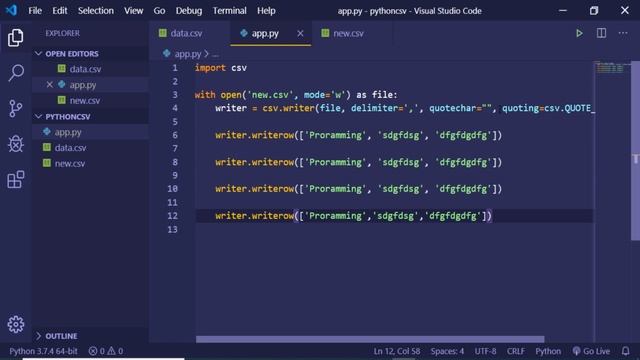Click new.csv file icon in PYTHONCSV folder
Image resolution: width=640 pixels, height=360 pixels.
(x=47, y=163)
